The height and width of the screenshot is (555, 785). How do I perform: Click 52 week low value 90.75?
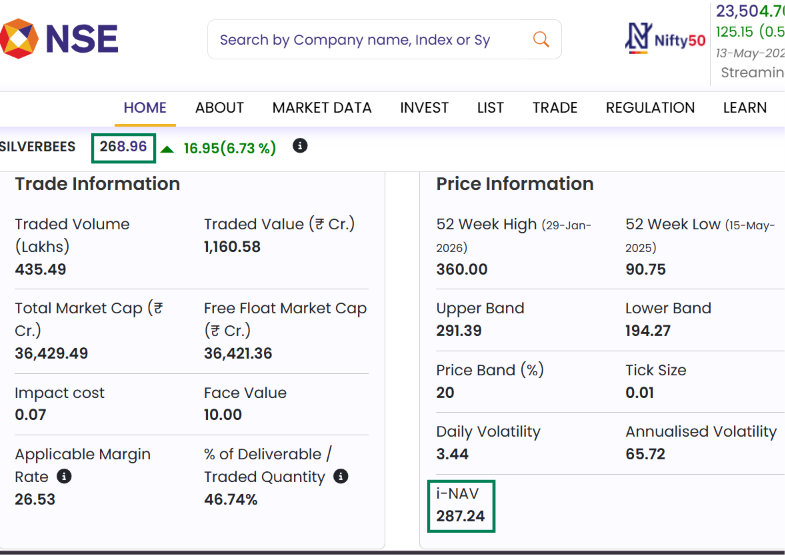point(645,269)
